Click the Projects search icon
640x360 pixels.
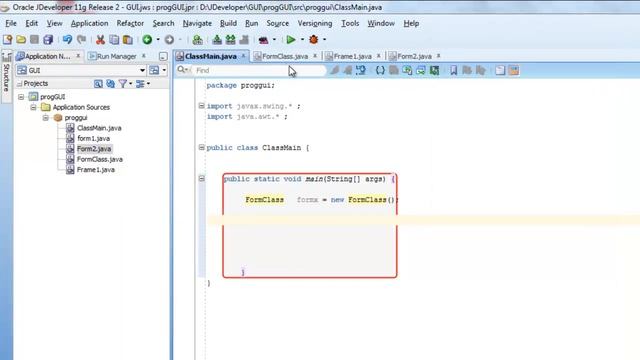coord(98,84)
